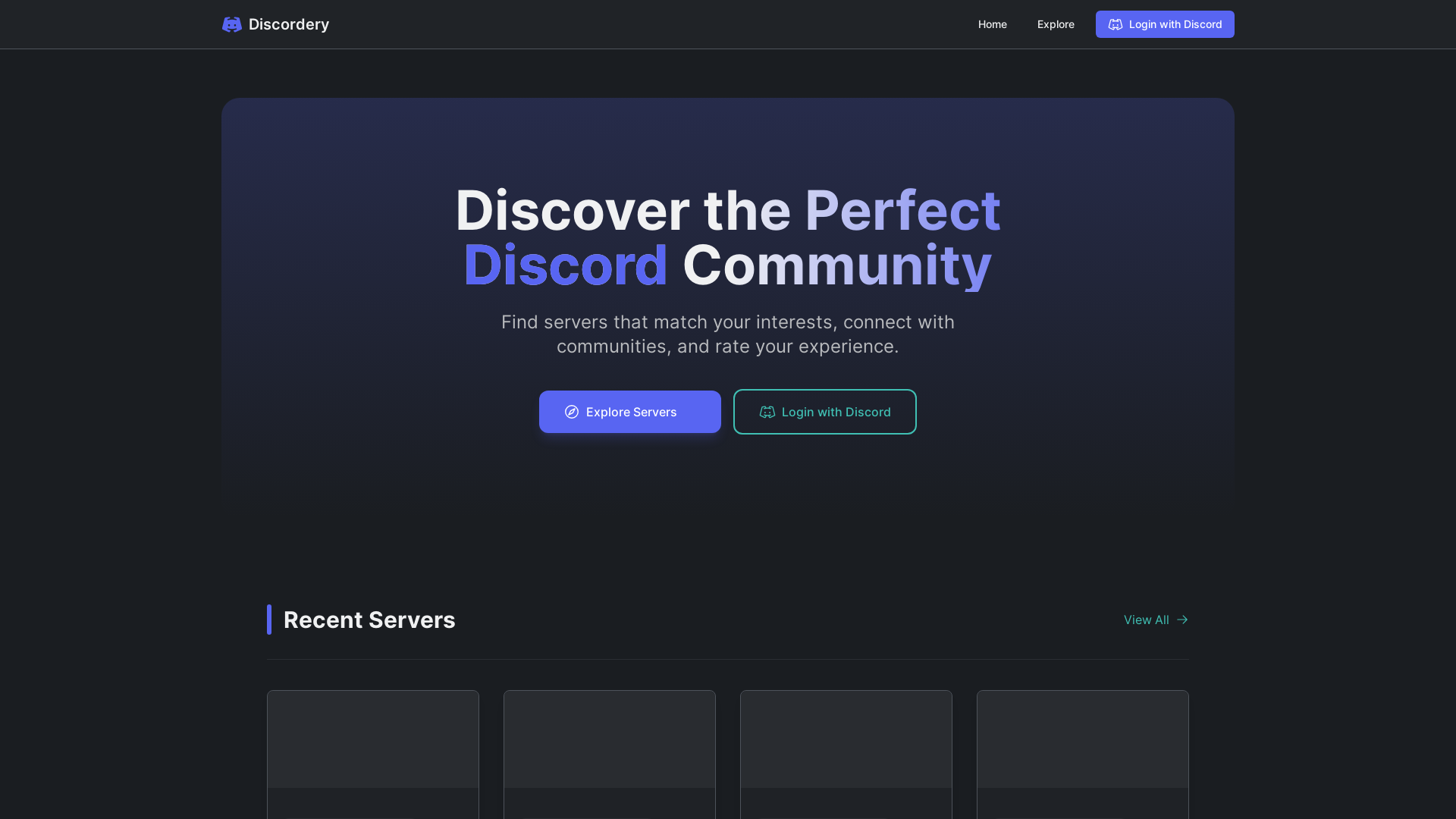Click Discord icon in hero login button
This screenshot has width=1456, height=819.
tap(767, 412)
